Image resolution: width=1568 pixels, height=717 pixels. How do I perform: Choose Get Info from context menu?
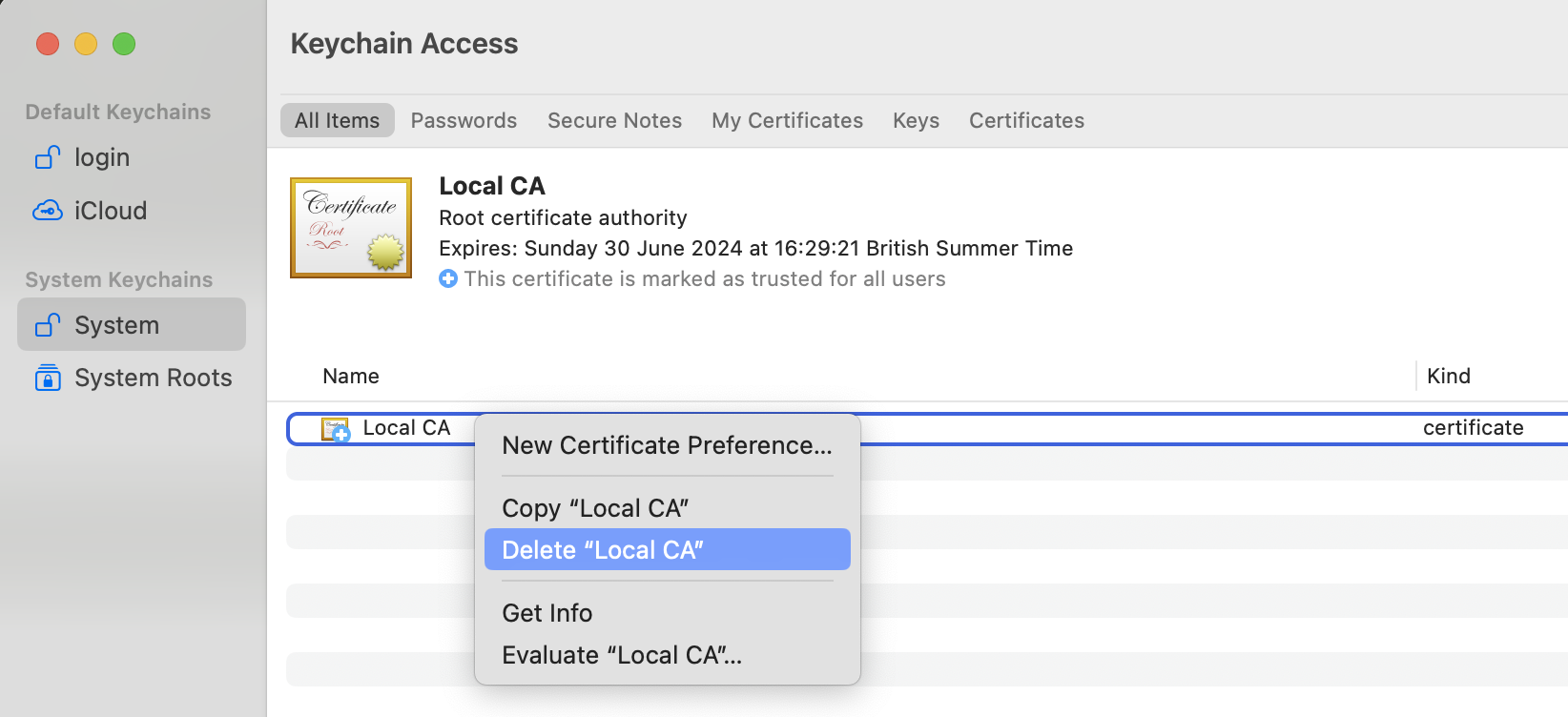click(x=668, y=613)
